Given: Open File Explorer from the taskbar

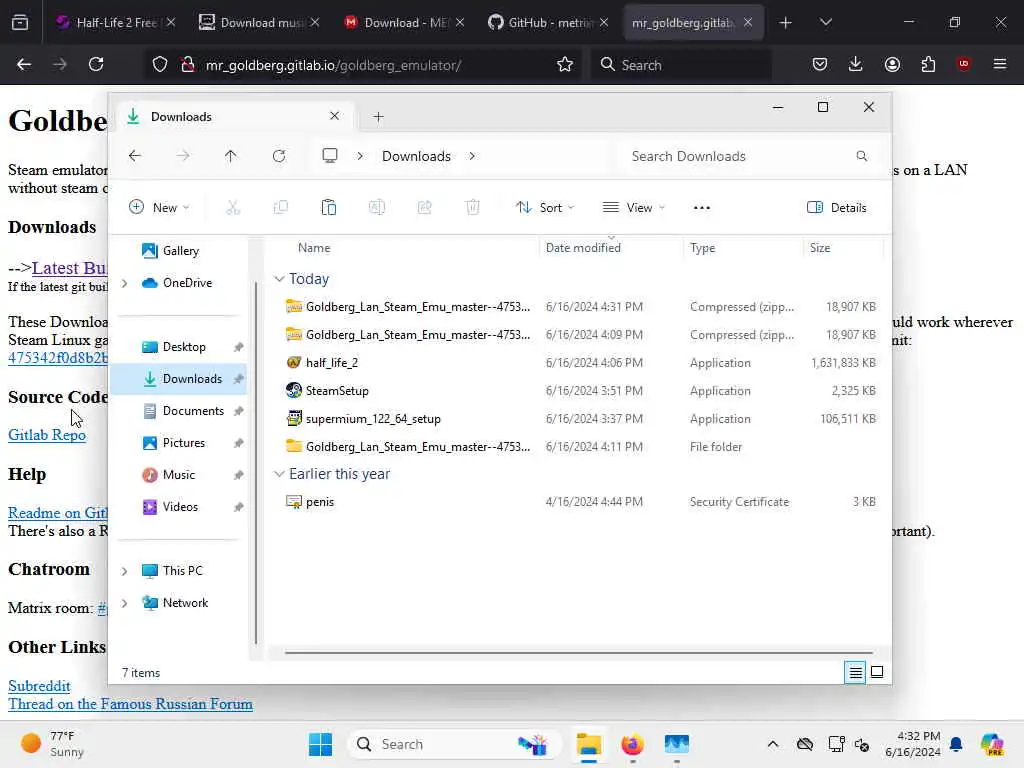Looking at the screenshot, I should point(588,744).
